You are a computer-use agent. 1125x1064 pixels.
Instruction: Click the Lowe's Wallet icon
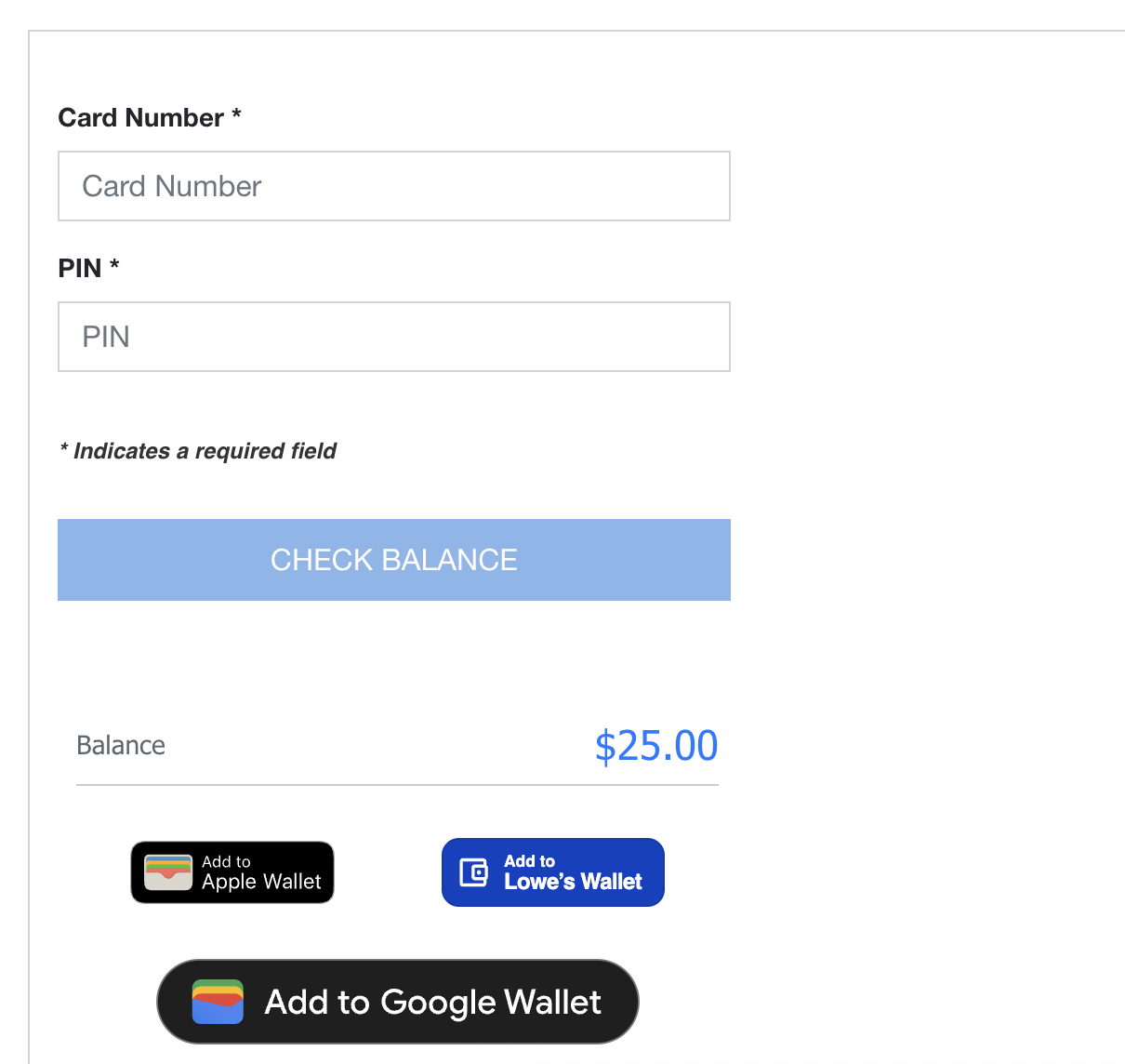[x=474, y=872]
